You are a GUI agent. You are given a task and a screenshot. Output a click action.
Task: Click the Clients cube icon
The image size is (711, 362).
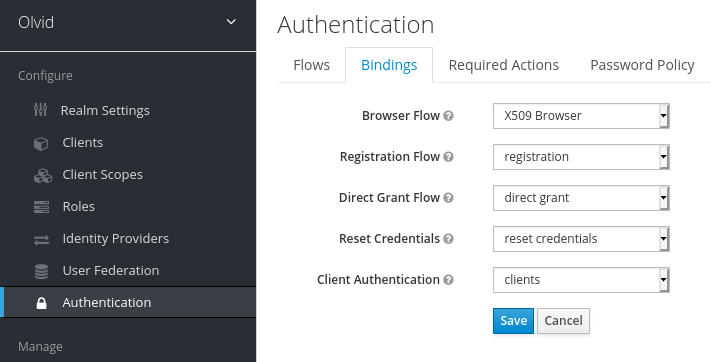(41, 143)
